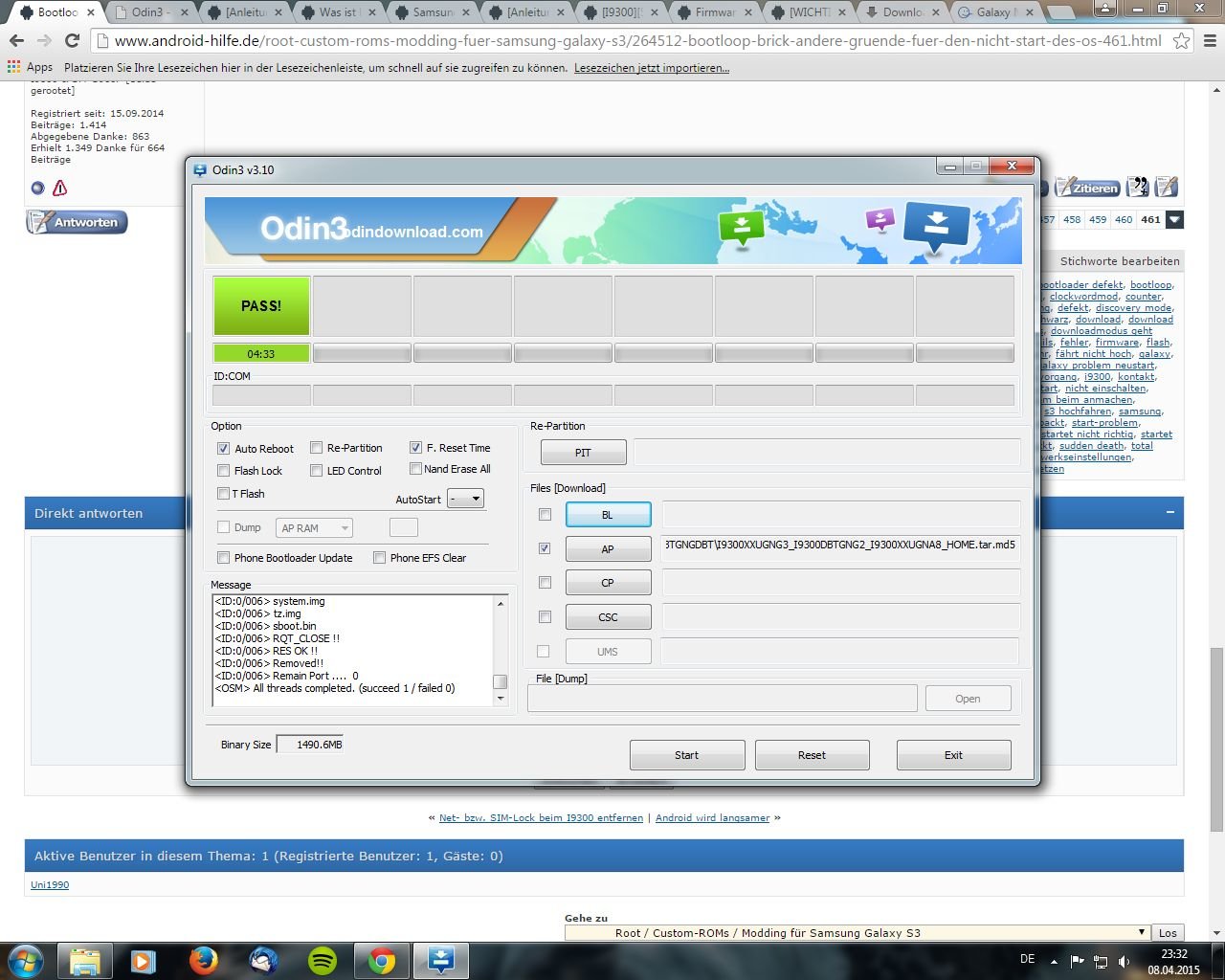Click the PIT button
Image resolution: width=1225 pixels, height=980 pixels.
(583, 453)
